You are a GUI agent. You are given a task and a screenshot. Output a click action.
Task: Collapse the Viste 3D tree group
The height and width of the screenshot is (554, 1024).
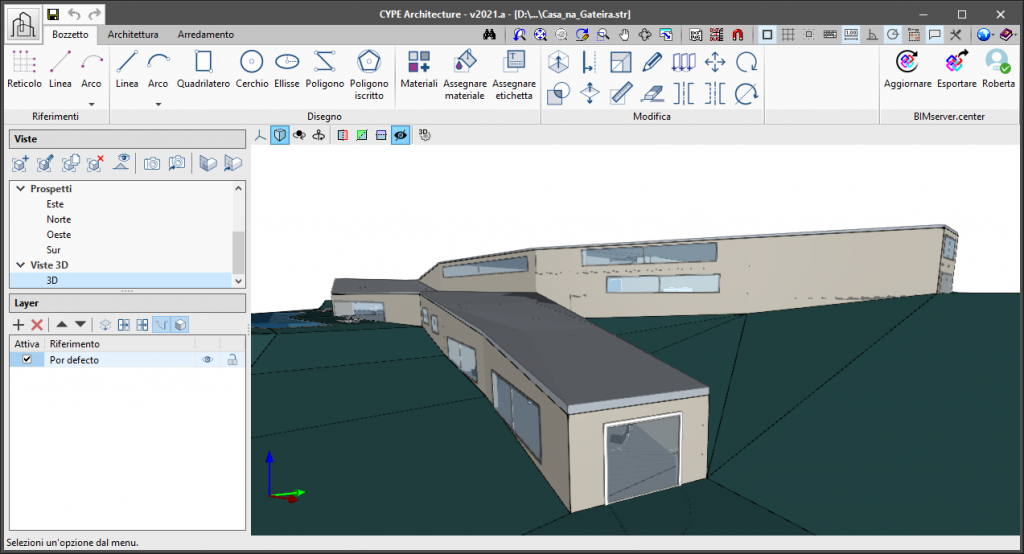[x=21, y=265]
